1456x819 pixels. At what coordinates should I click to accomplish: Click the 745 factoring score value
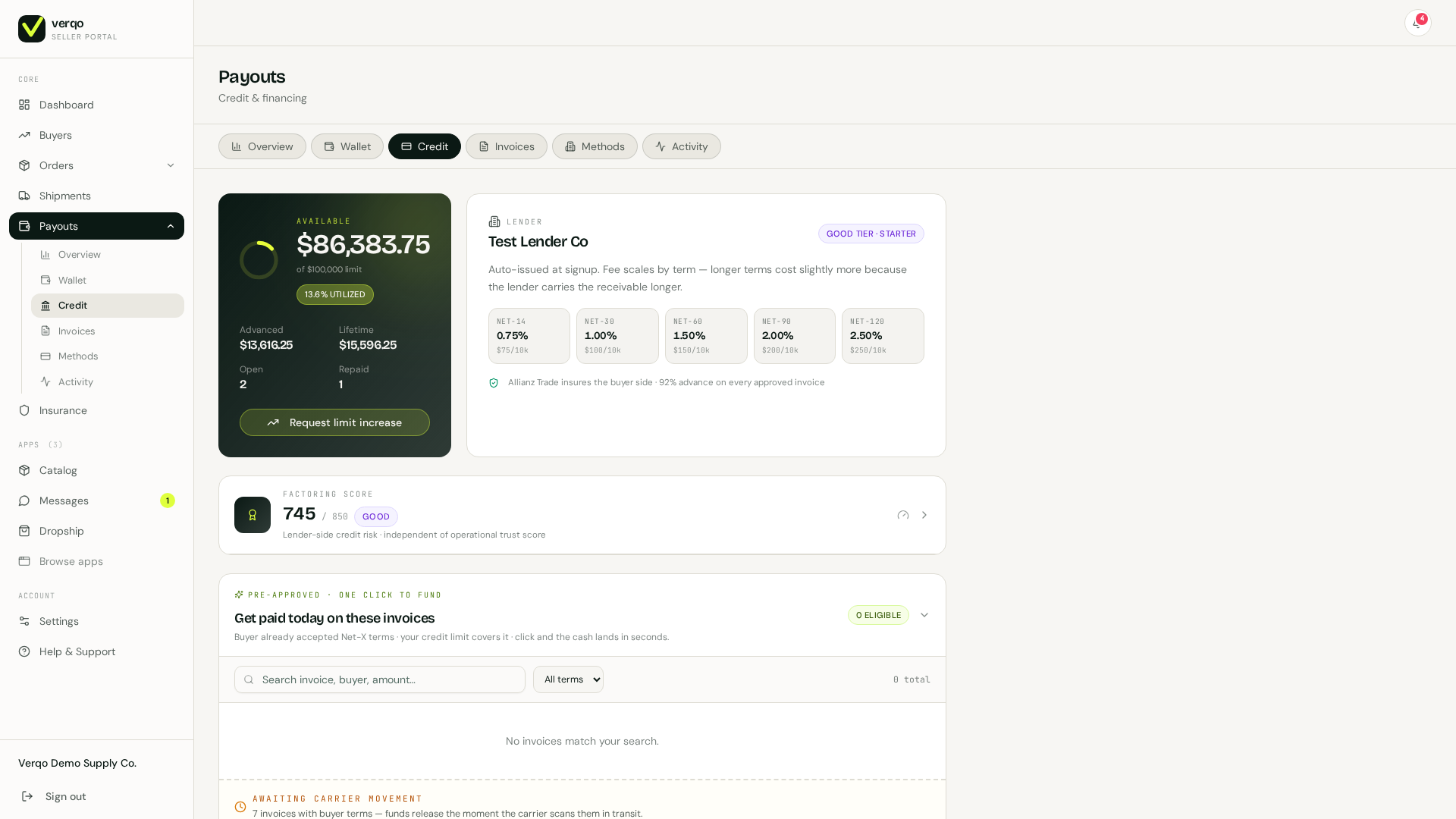(x=300, y=514)
